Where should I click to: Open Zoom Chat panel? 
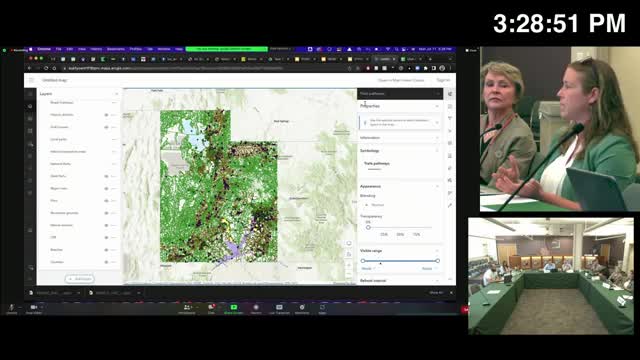[x=211, y=309]
